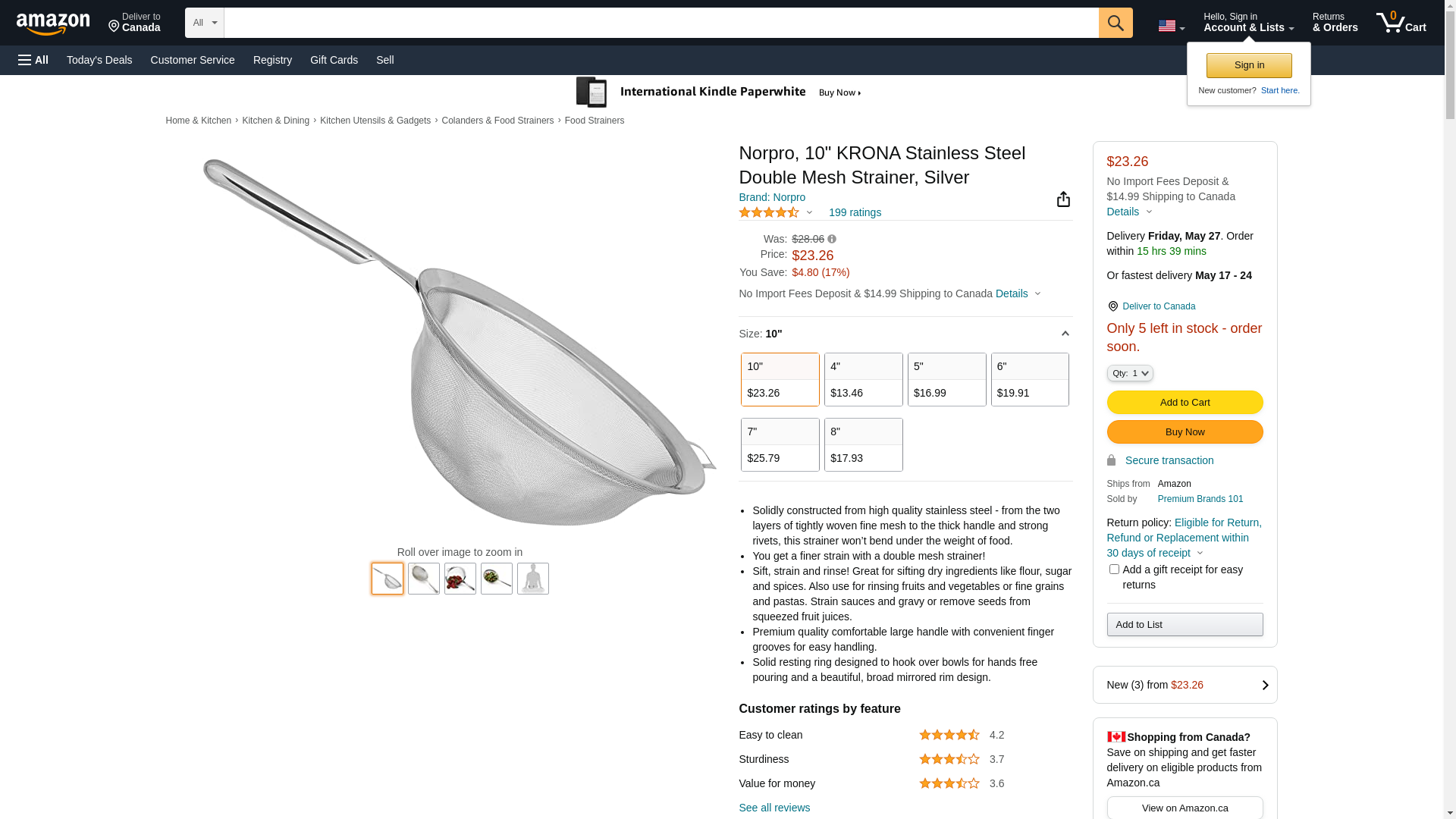Viewport: 1456px width, 819px height.
Task: Click the star rating icons under brand
Action: [x=769, y=213]
